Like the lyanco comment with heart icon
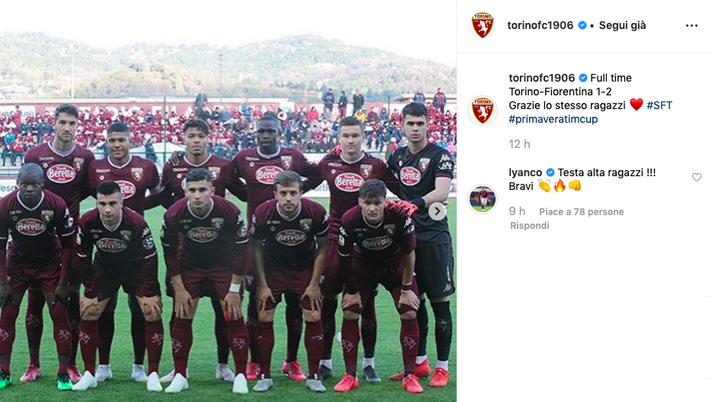712x402 pixels. coord(697,177)
